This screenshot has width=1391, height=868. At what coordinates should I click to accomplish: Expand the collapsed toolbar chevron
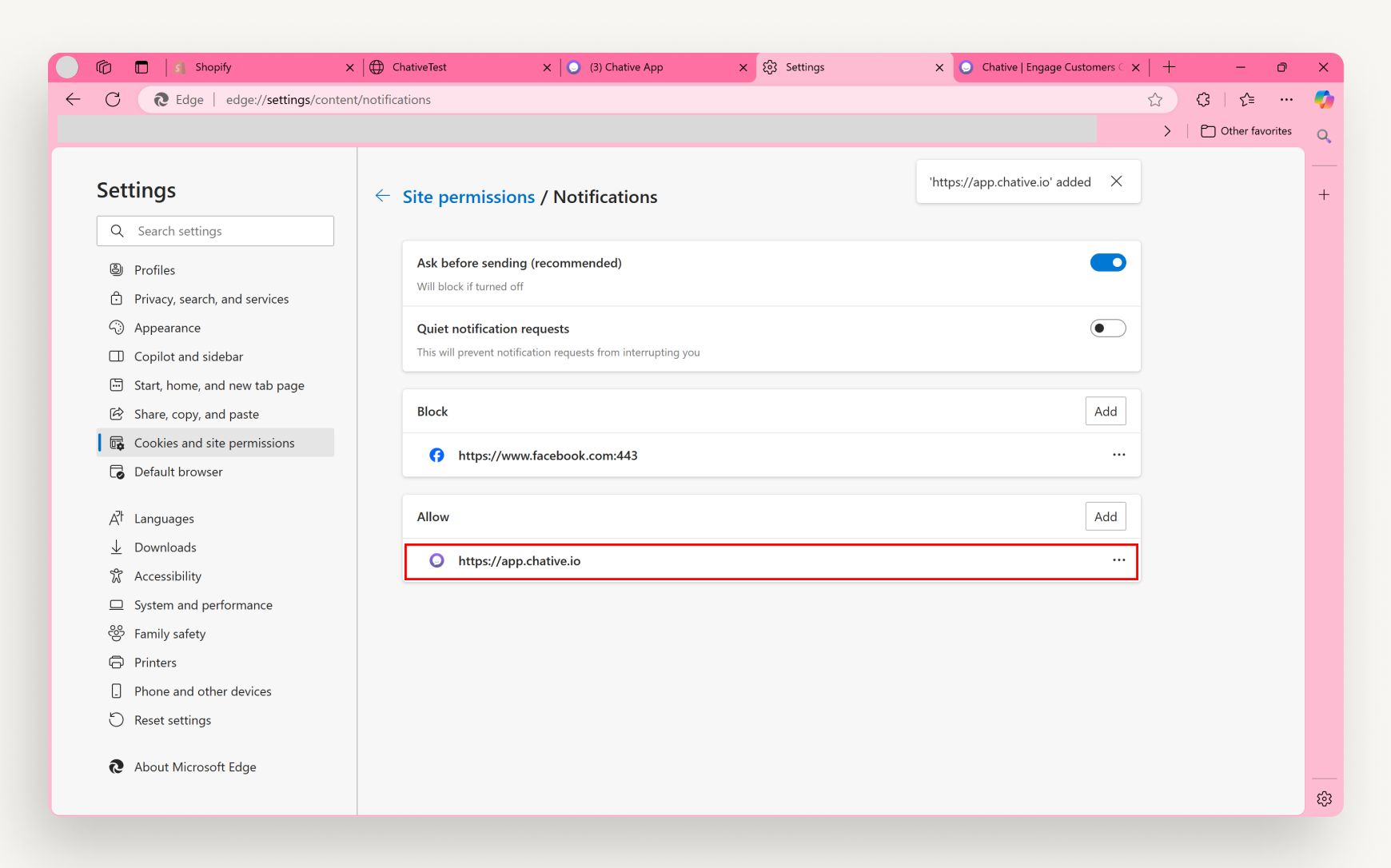1167,130
